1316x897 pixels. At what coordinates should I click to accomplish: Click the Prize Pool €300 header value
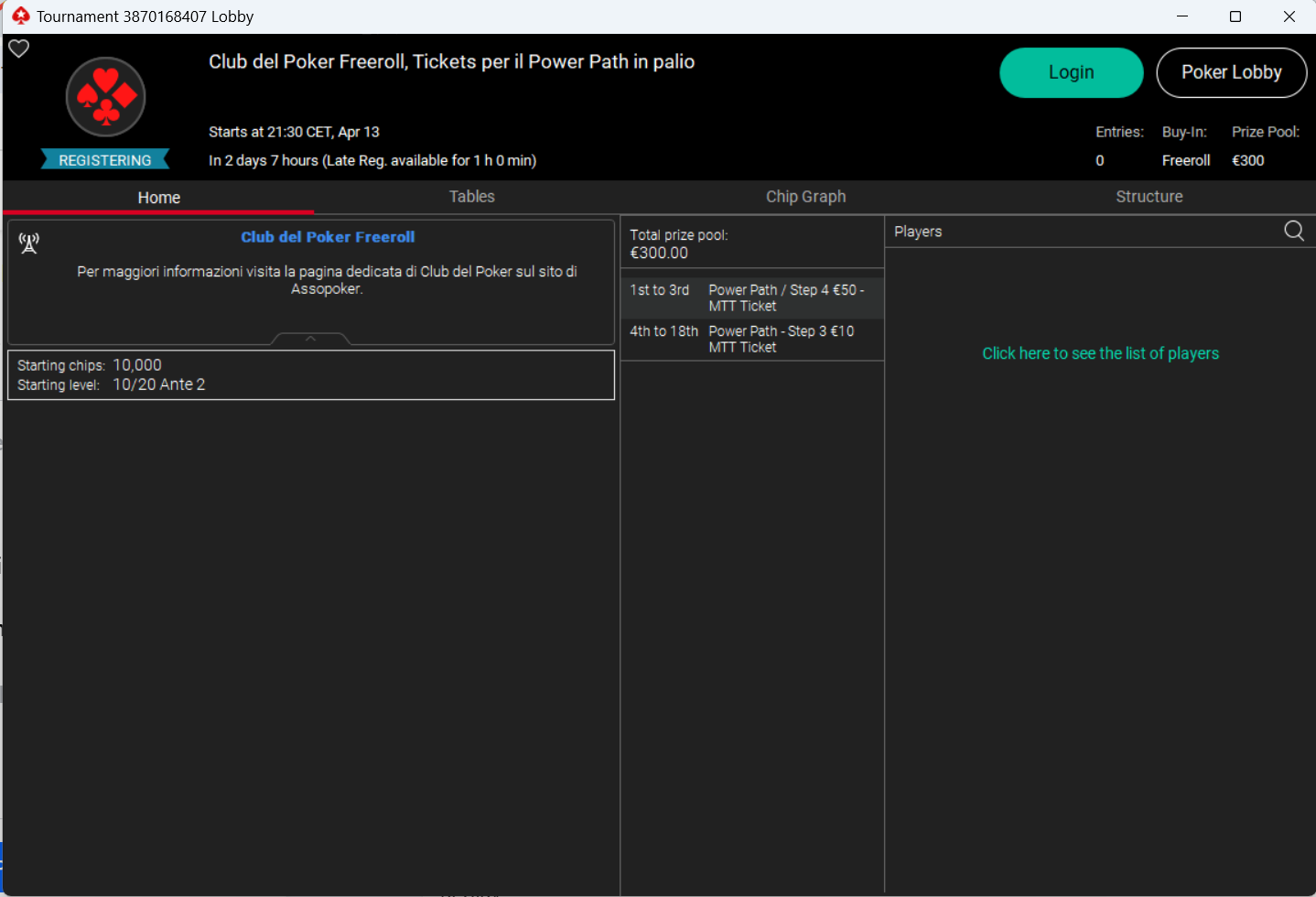1248,160
